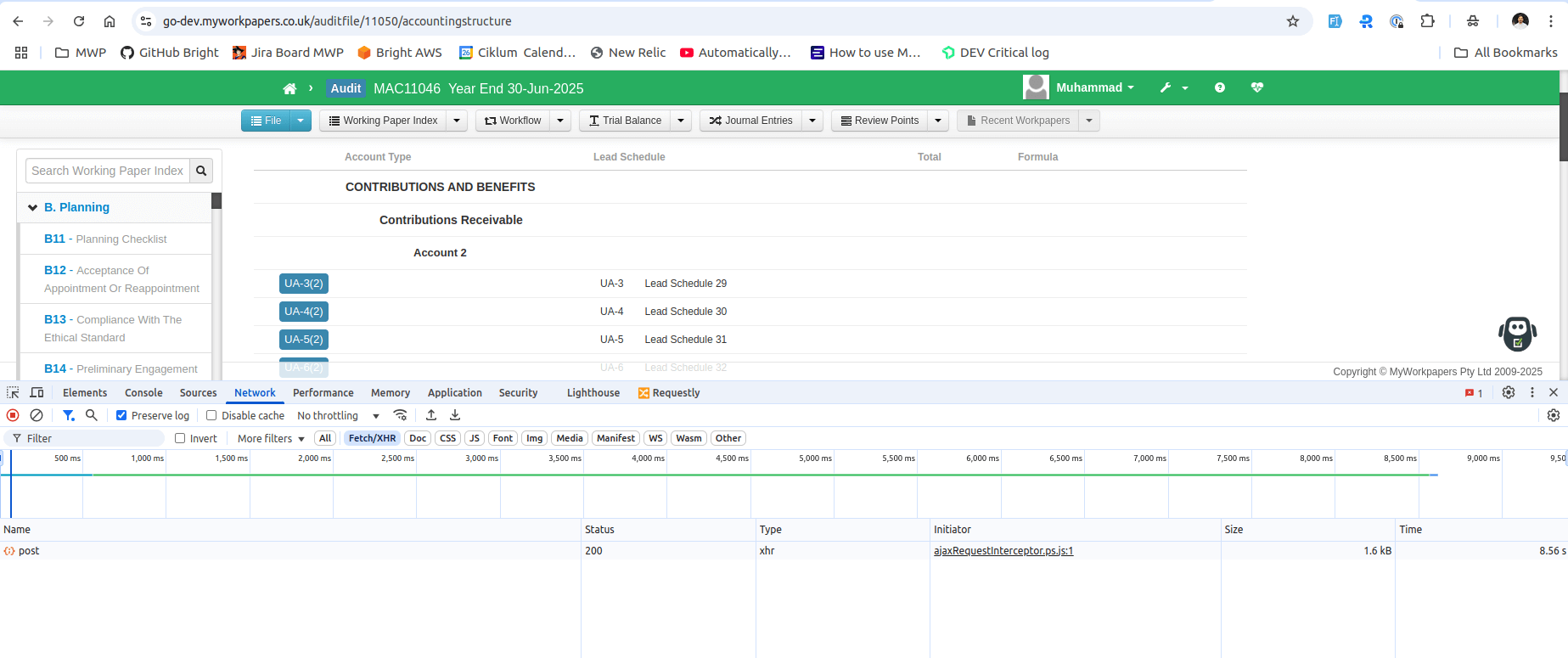Clear the network log

[x=37, y=415]
